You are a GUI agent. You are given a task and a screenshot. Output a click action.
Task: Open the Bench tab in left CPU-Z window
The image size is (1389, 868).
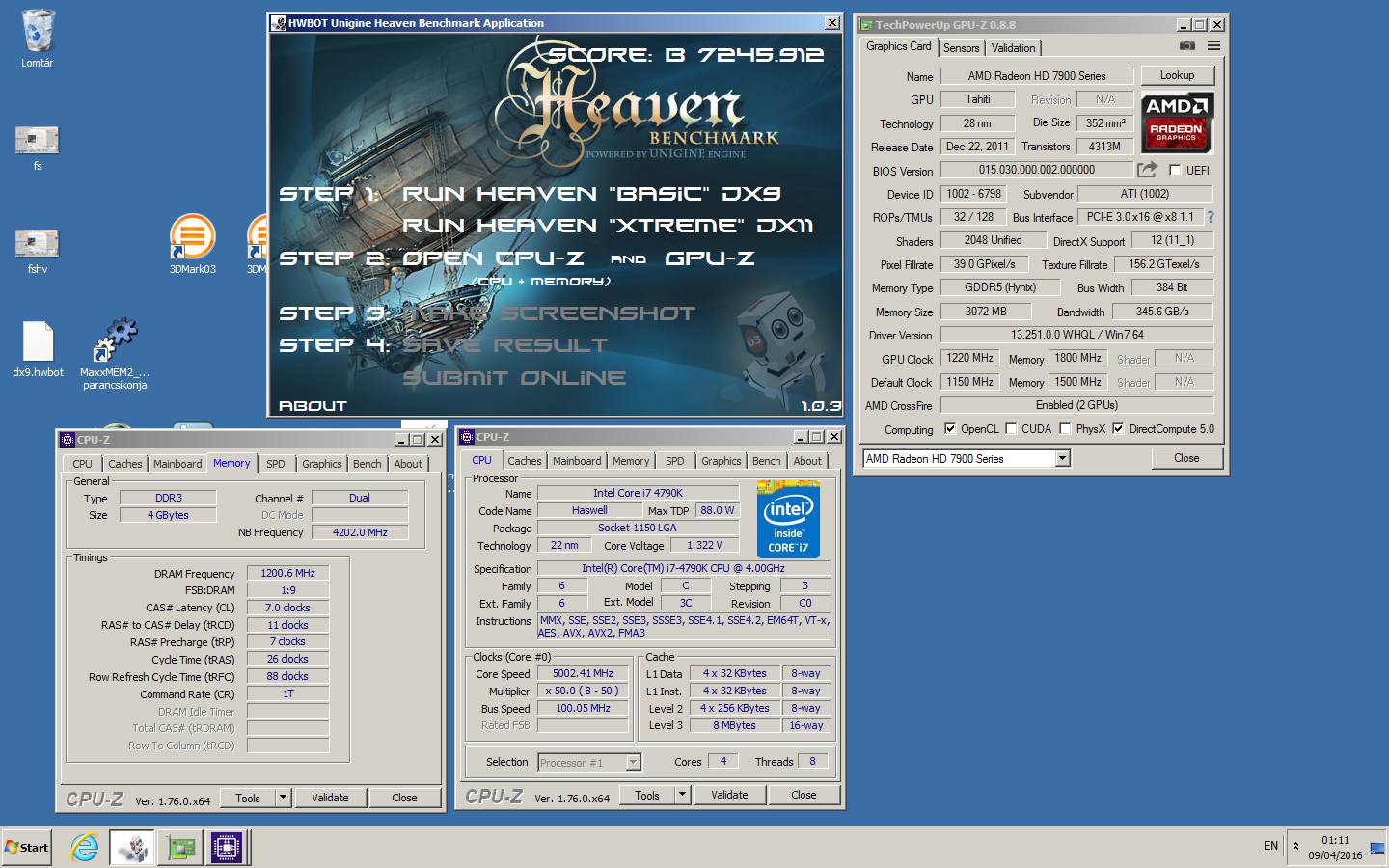(367, 464)
